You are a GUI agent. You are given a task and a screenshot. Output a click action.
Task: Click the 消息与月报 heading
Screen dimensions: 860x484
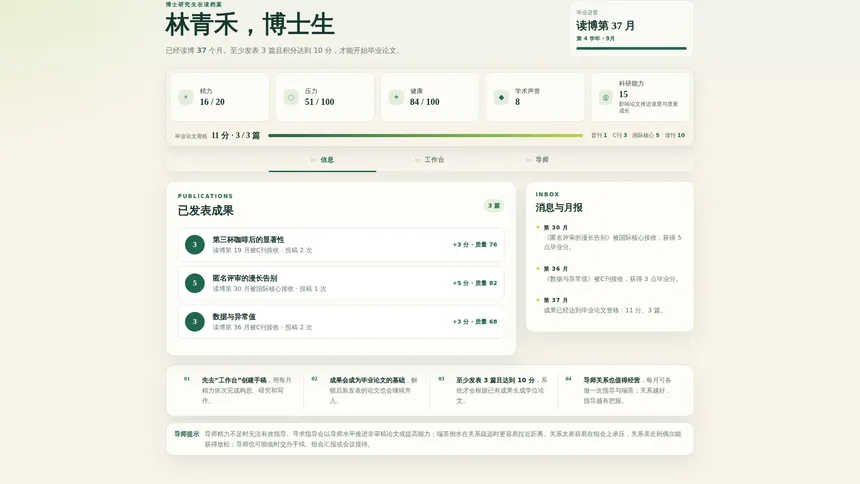[x=559, y=207]
